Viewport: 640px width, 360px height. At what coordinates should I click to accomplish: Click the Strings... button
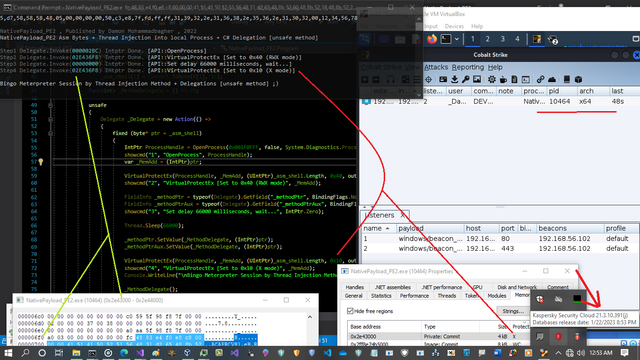tap(513, 311)
